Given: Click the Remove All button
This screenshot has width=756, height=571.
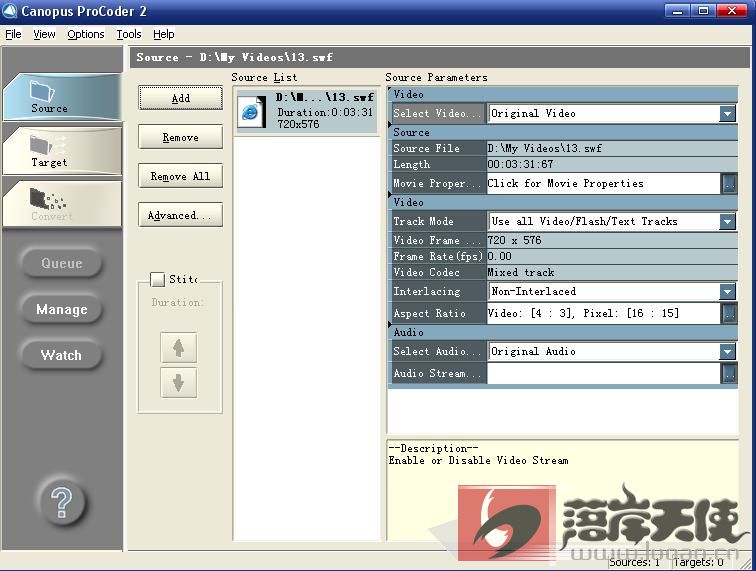Looking at the screenshot, I should click(180, 176).
